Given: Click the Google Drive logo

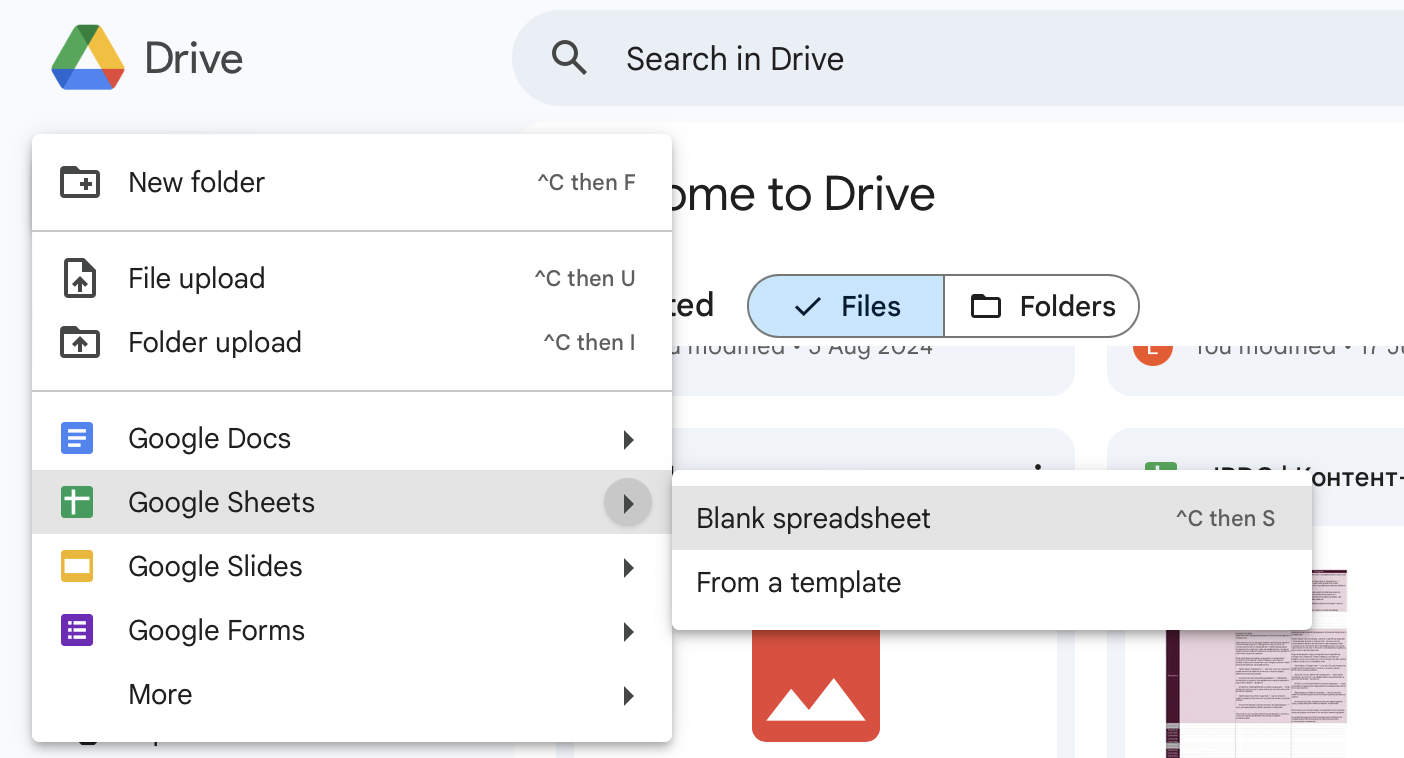Looking at the screenshot, I should [x=88, y=58].
